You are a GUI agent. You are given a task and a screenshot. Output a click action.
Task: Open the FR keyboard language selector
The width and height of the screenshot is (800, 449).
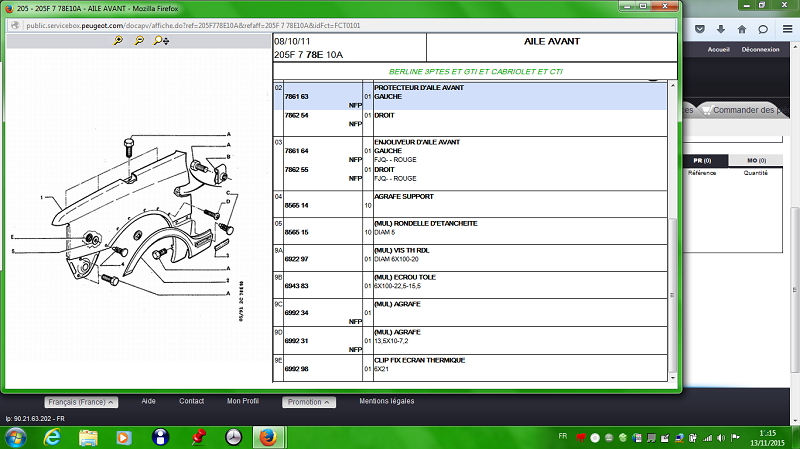[563, 436]
